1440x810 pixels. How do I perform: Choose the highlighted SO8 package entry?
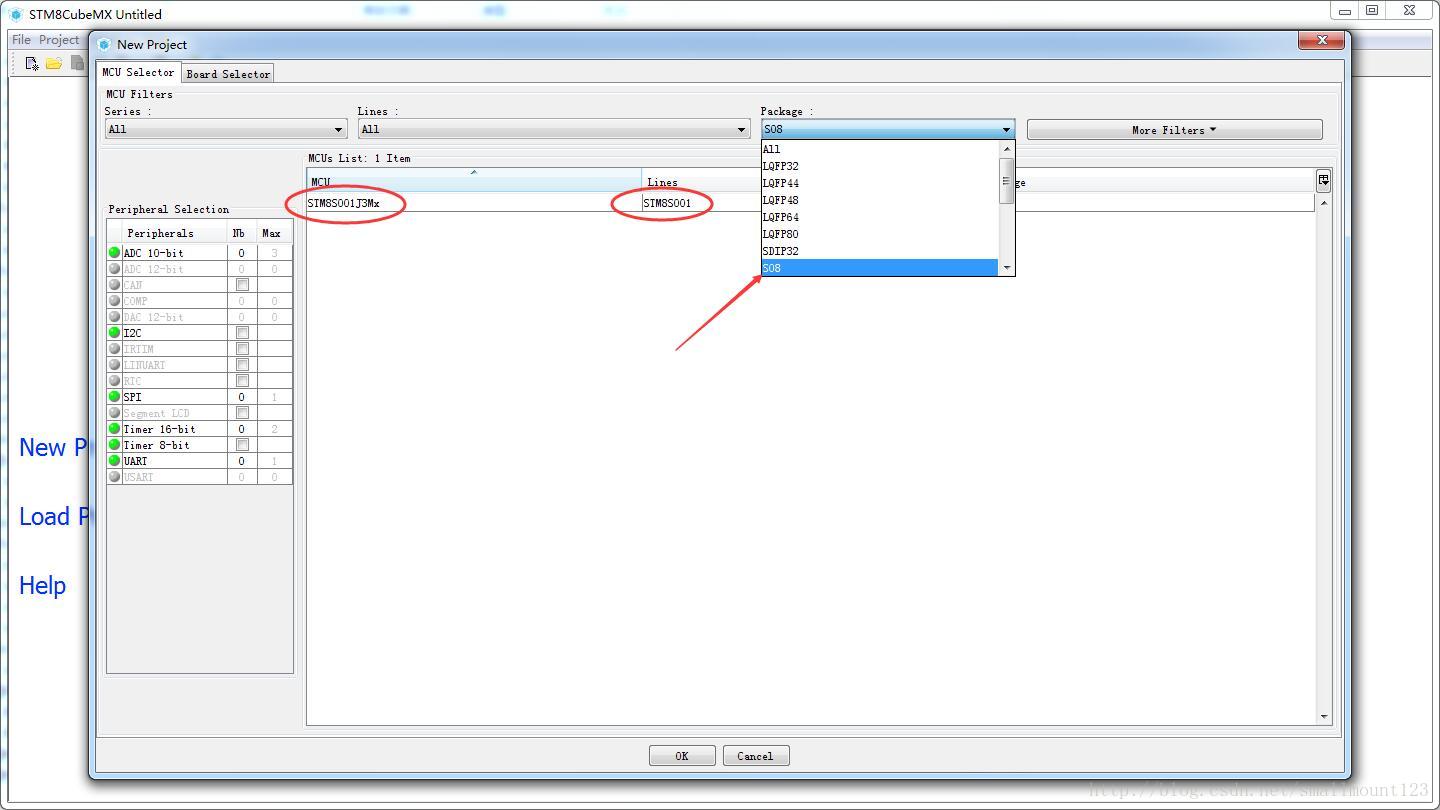coord(880,268)
